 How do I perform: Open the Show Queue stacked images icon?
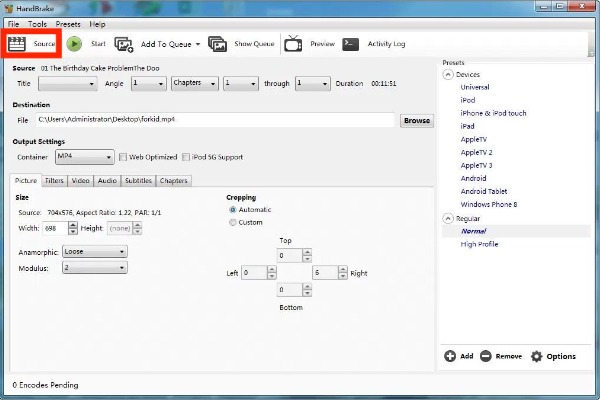click(x=217, y=44)
